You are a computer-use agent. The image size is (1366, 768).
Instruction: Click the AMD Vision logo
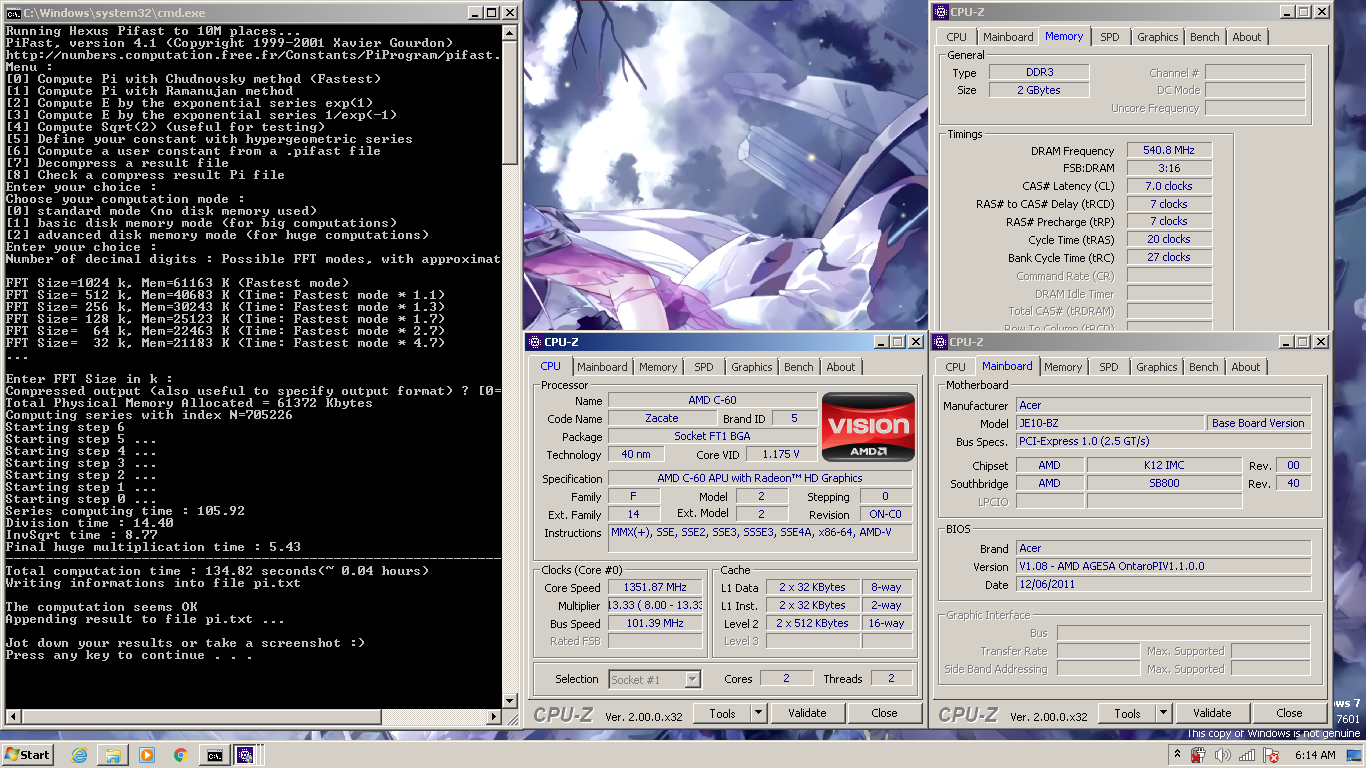(x=868, y=427)
